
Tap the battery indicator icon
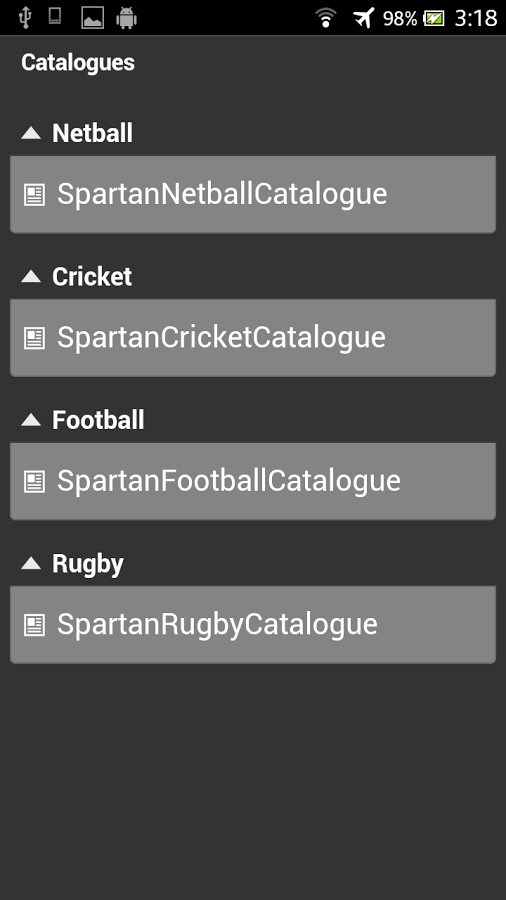coord(434,18)
